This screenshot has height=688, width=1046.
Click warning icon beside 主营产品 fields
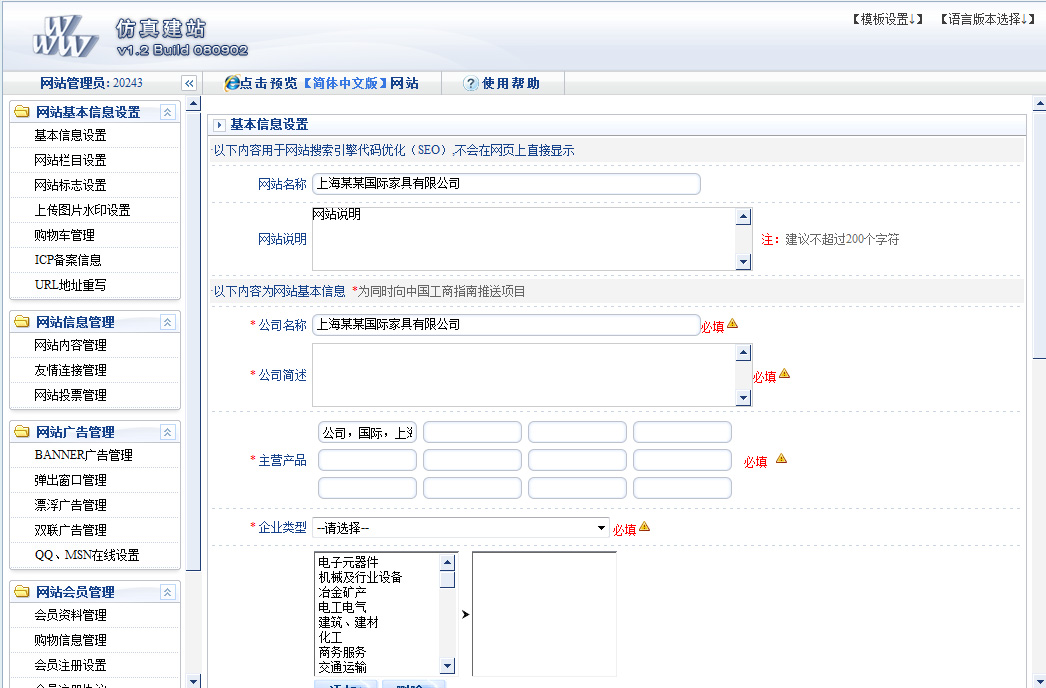pyautogui.click(x=781, y=459)
